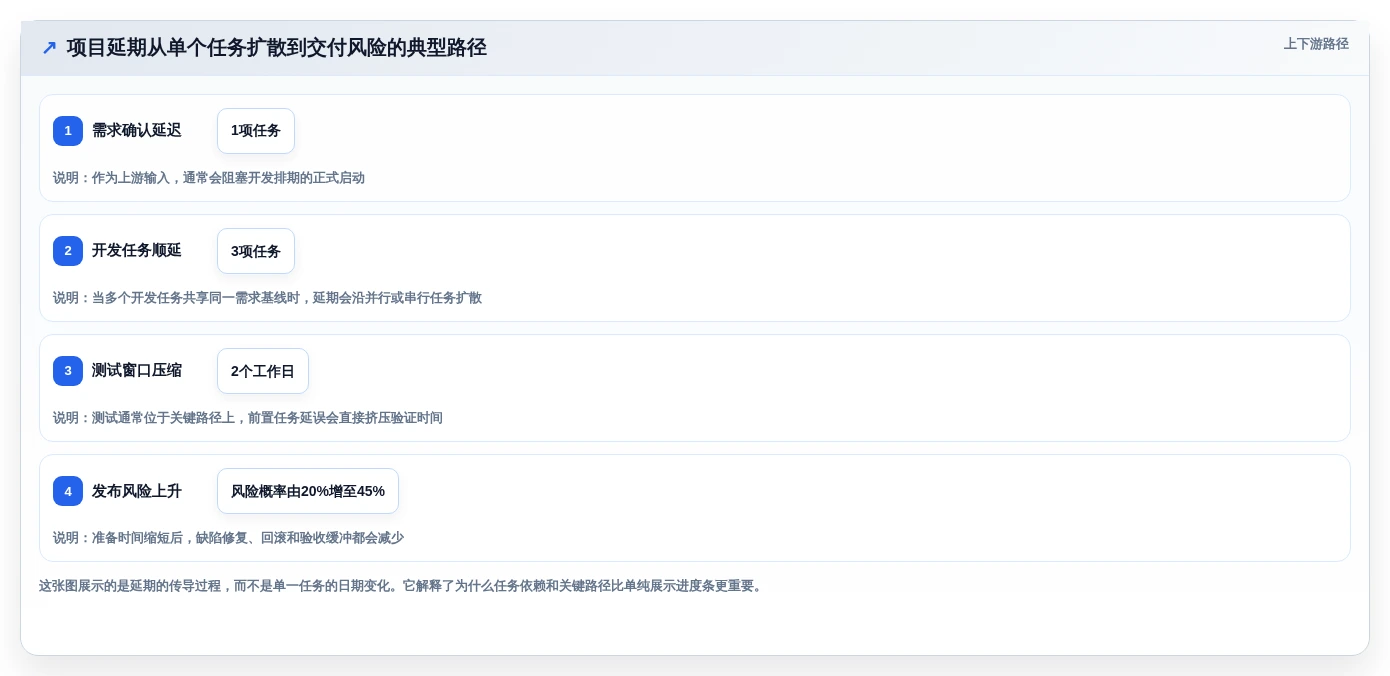Click the step 1 number badge
Image resolution: width=1390 pixels, height=676 pixels.
[68, 131]
